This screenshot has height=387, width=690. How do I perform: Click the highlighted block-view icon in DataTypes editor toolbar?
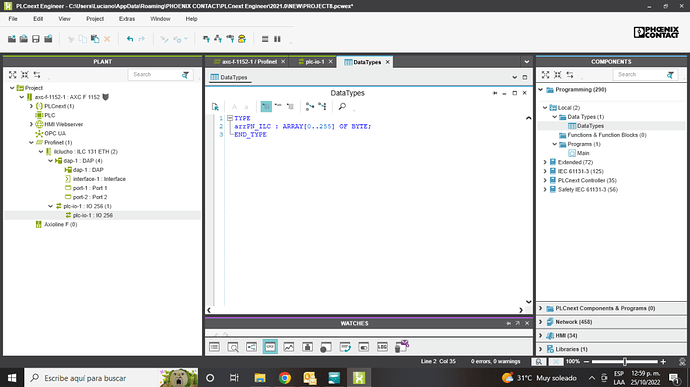click(x=266, y=106)
